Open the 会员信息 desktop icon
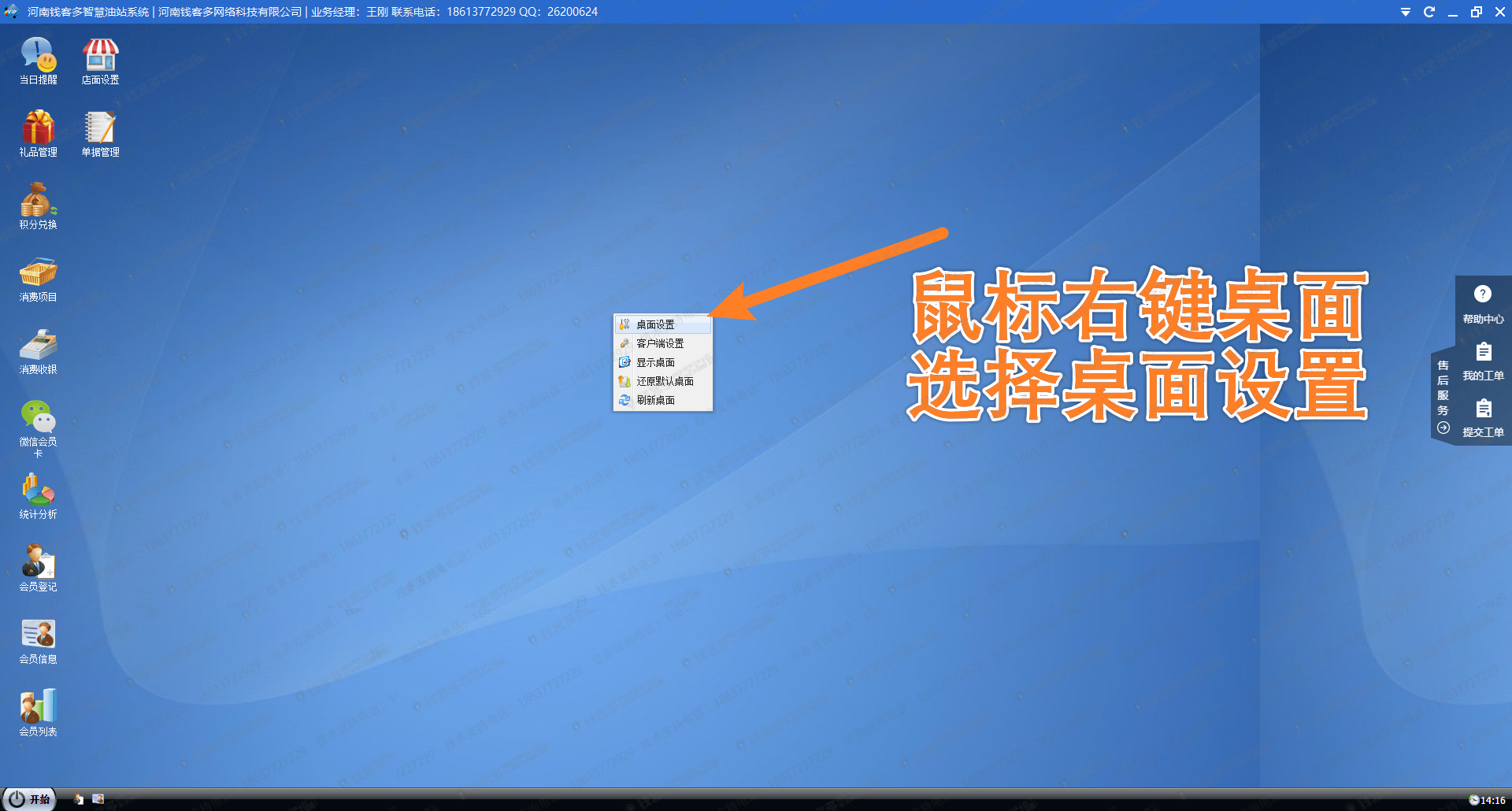1512x811 pixels. 38,641
